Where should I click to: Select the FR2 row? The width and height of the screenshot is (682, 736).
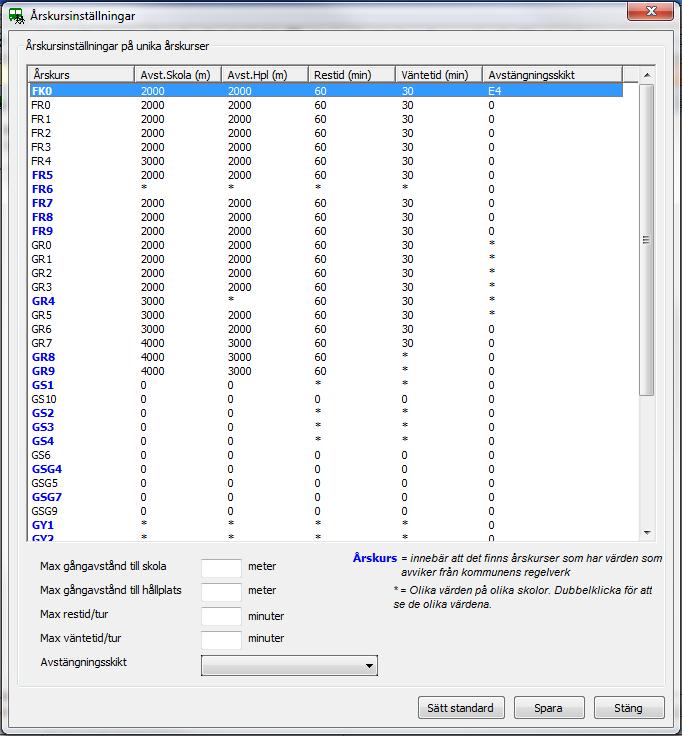tap(326, 133)
